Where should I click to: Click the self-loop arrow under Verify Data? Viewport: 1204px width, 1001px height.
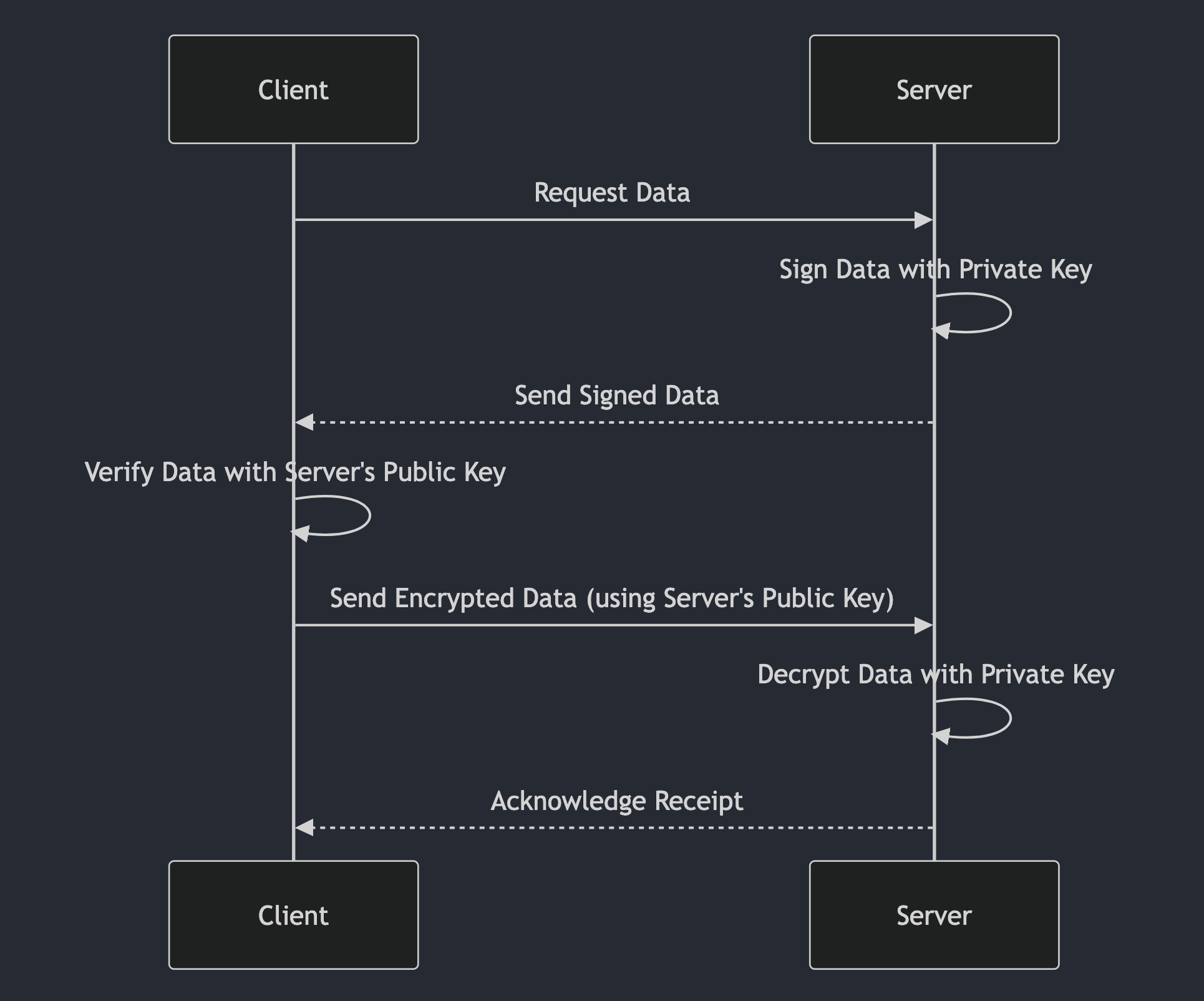coord(369,515)
